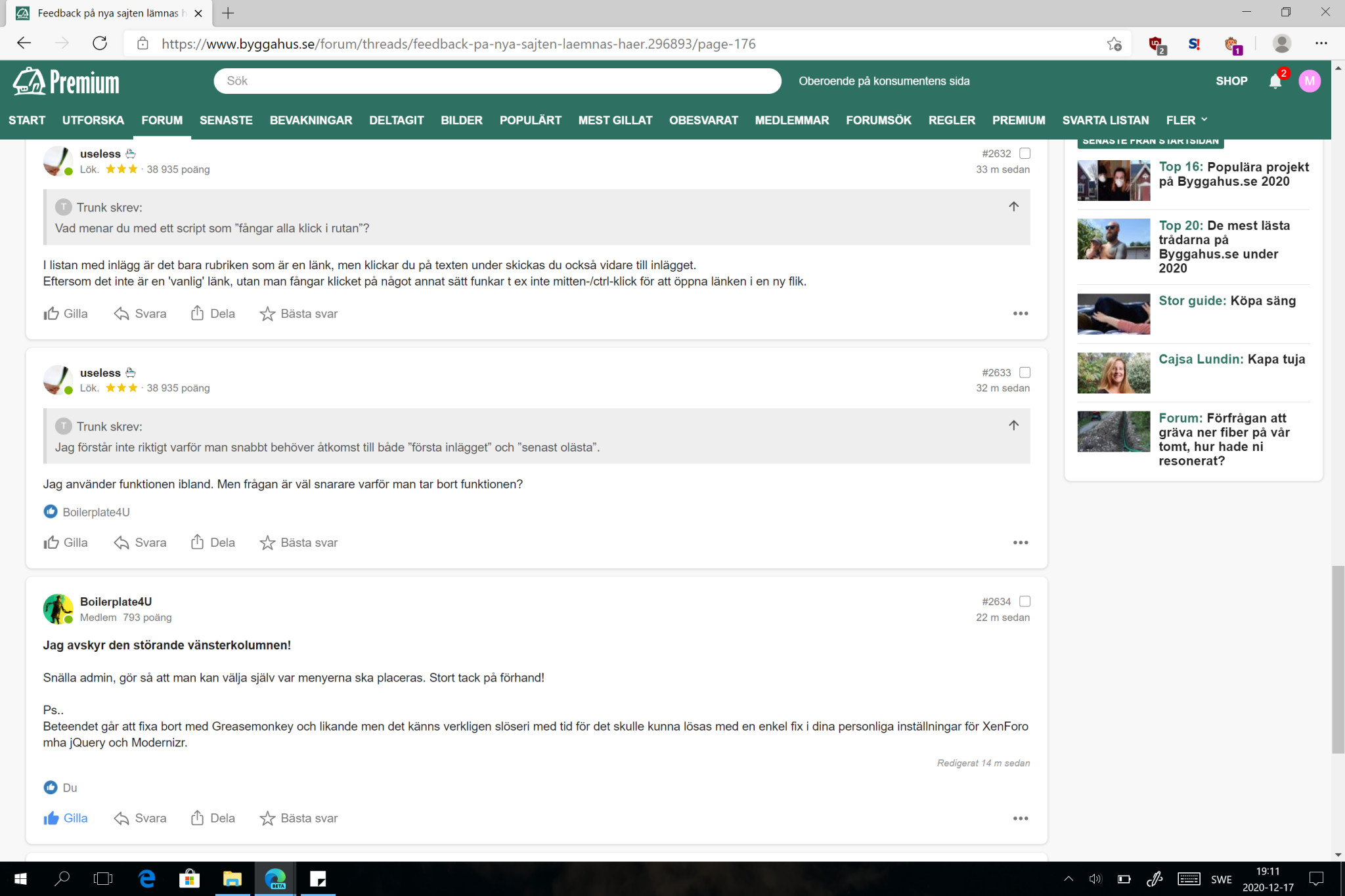
Task: Open Boilerplate4U username link on post #2634
Action: click(x=116, y=601)
